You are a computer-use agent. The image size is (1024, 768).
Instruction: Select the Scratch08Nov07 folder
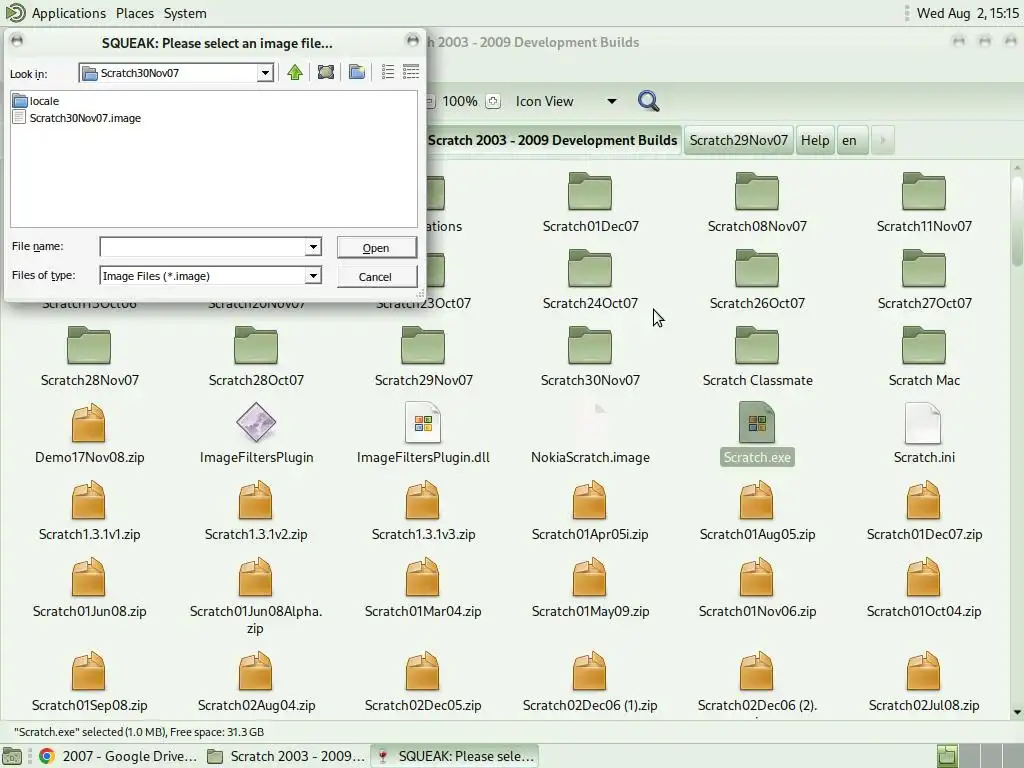757,202
